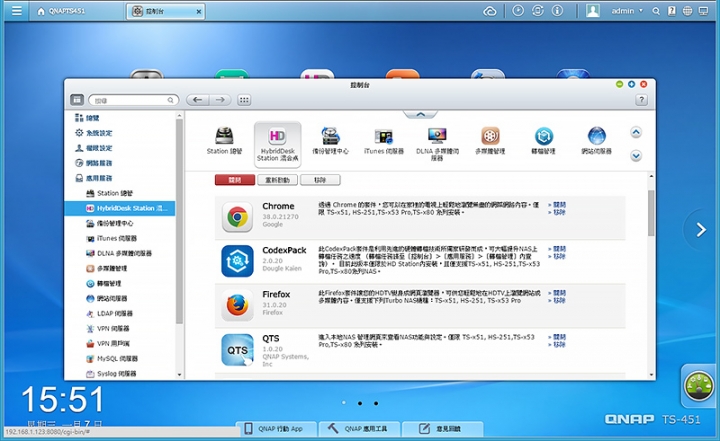Screen dimensions: 720x441
Task: Click 關閉 link in Chrome row
Action: tap(559, 204)
